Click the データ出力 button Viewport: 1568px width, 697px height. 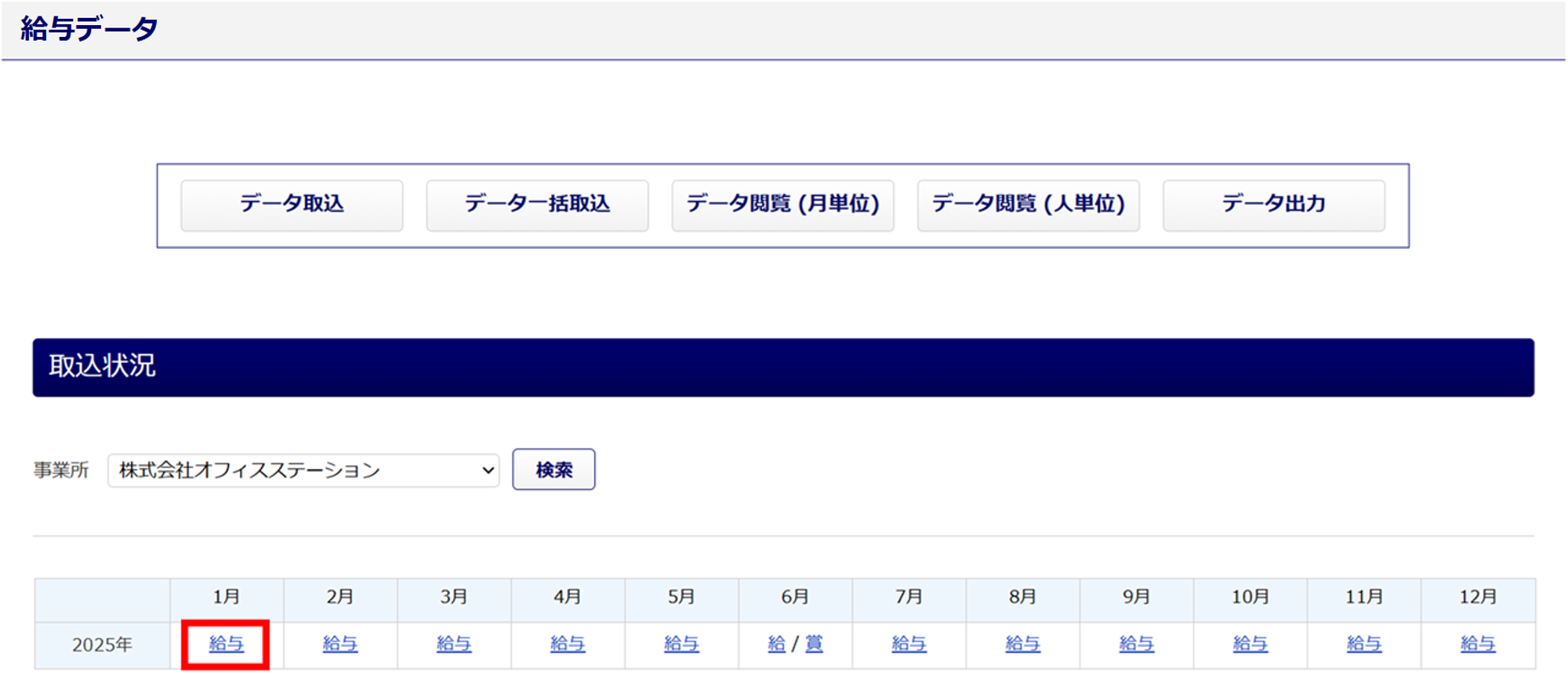[1274, 205]
